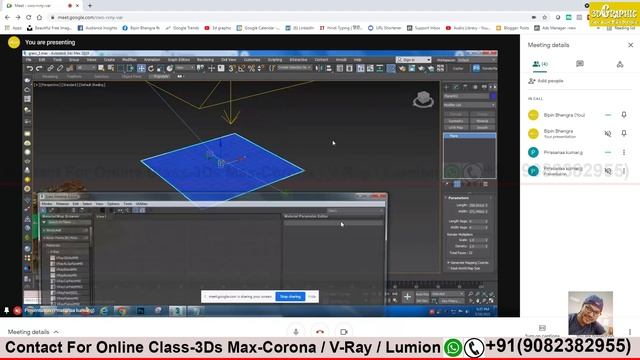640x360 pixels.
Task: Open the Graph Editors menu
Action: pyautogui.click(x=179, y=60)
